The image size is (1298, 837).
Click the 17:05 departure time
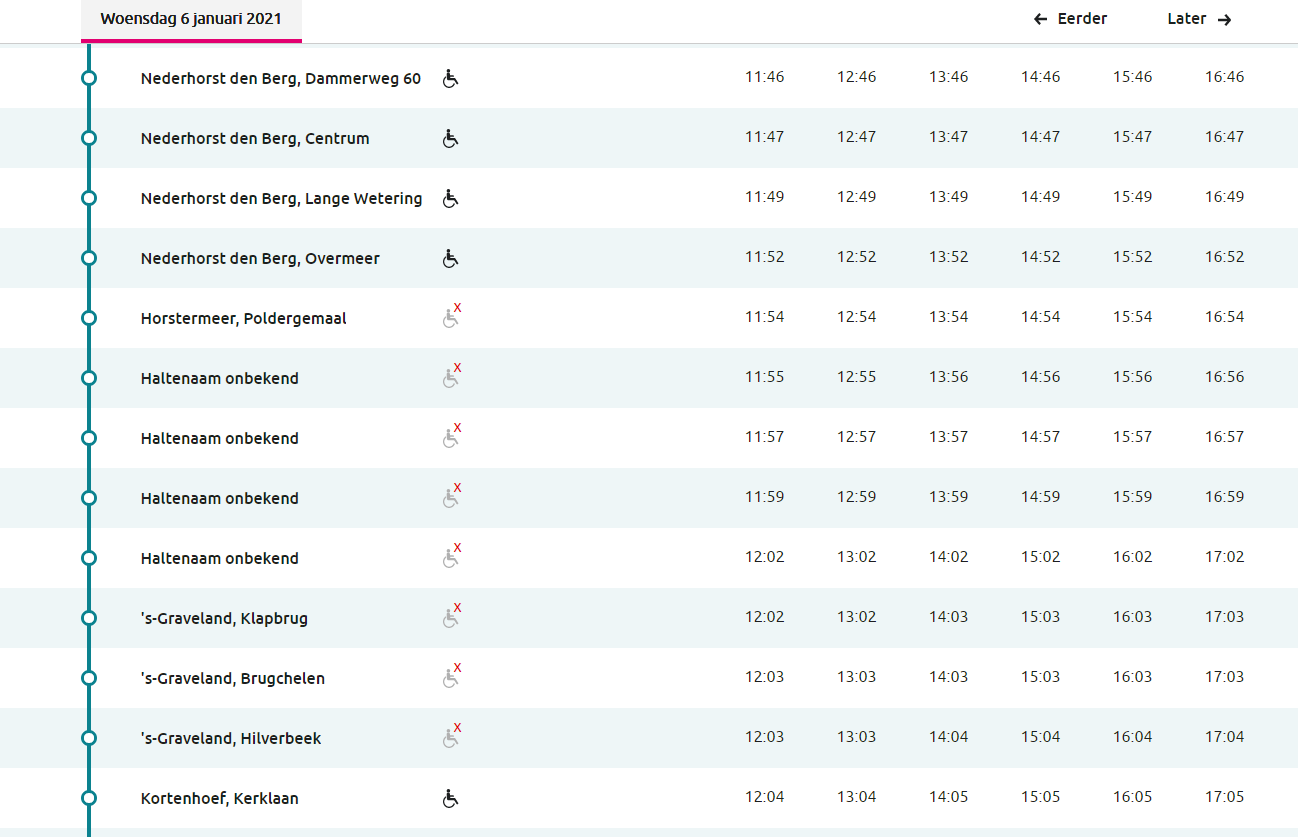pos(1225,796)
